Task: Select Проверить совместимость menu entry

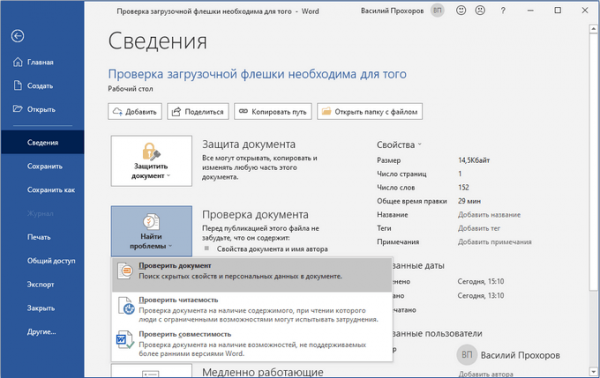Action: click(x=252, y=343)
